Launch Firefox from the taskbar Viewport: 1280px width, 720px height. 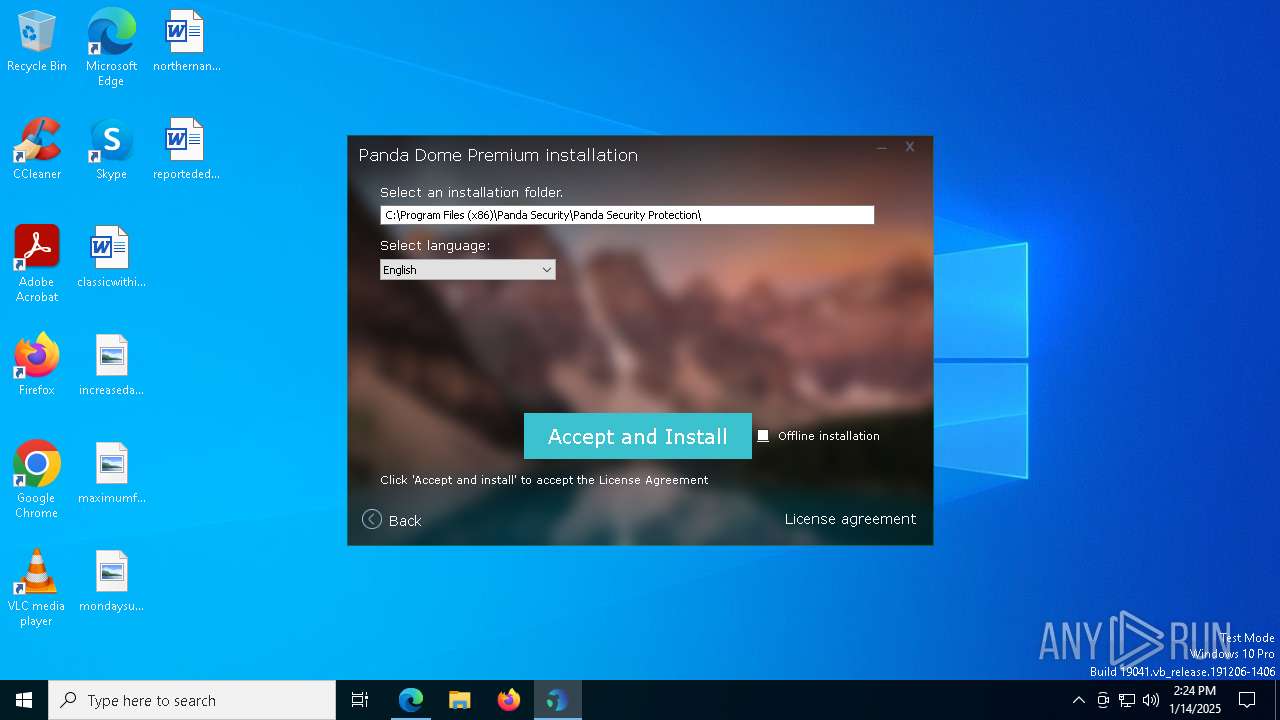pos(508,700)
